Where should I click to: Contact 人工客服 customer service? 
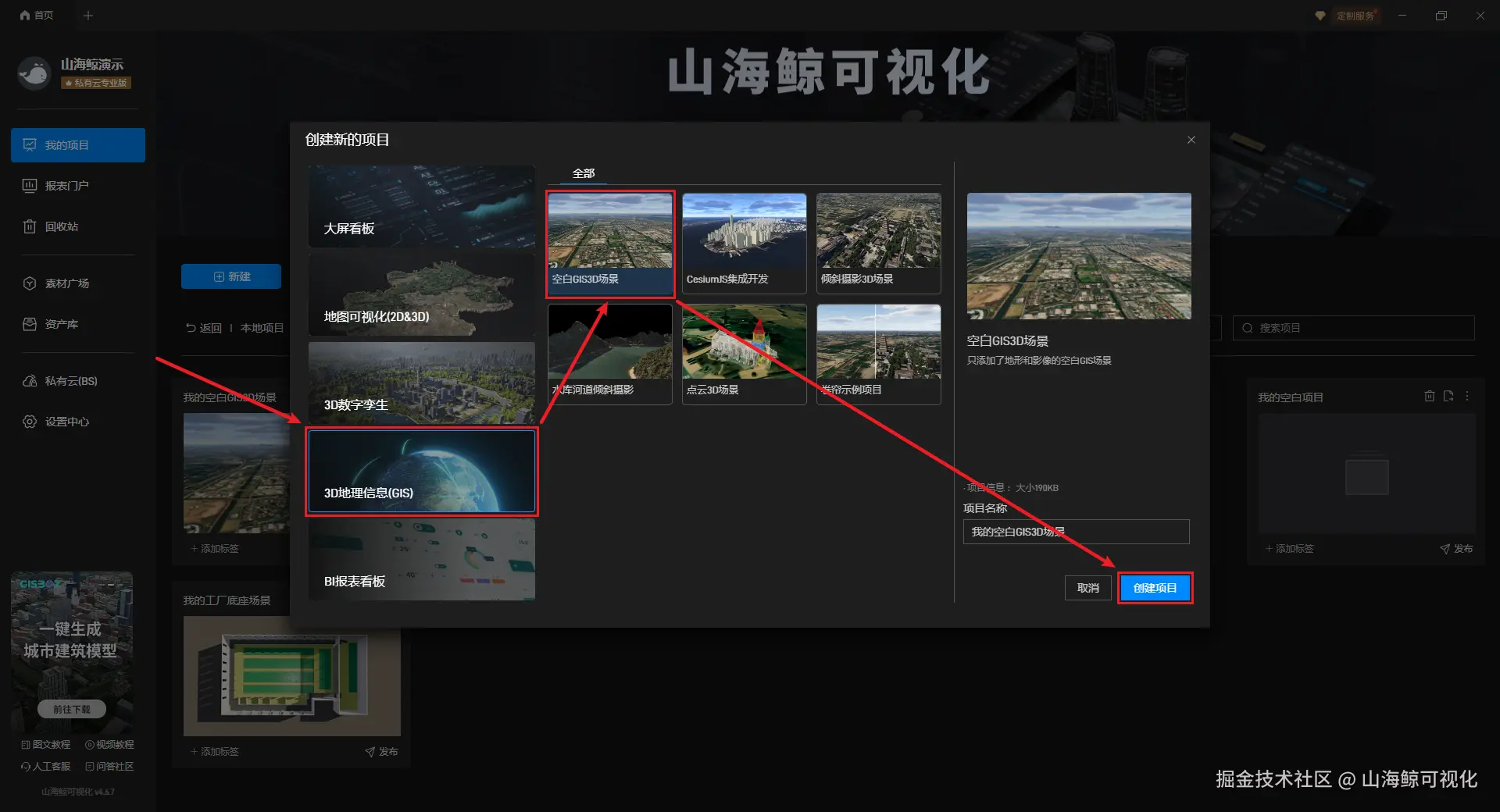[x=46, y=767]
